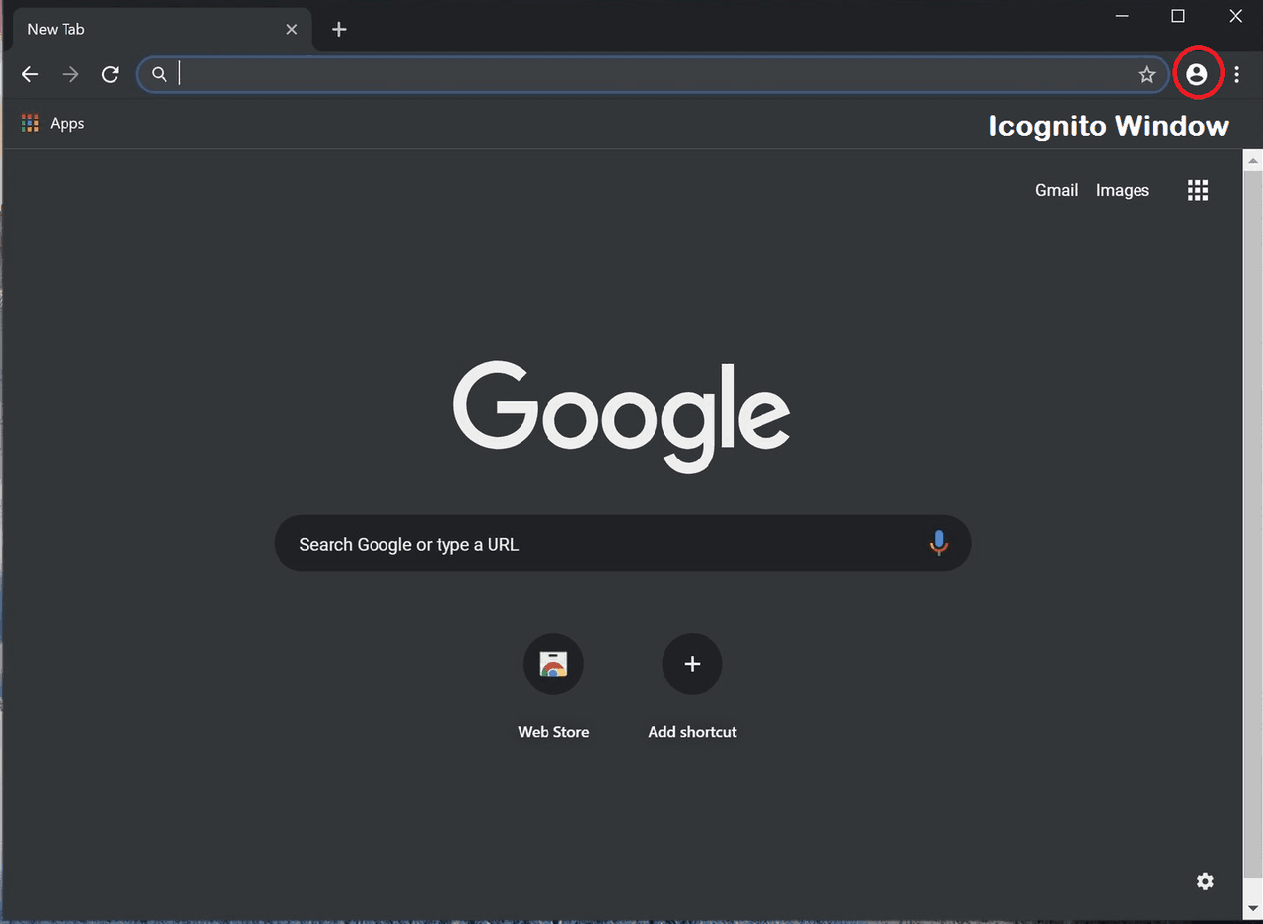Open the Google apps grid
The width and height of the screenshot is (1263, 924).
[x=1198, y=190]
